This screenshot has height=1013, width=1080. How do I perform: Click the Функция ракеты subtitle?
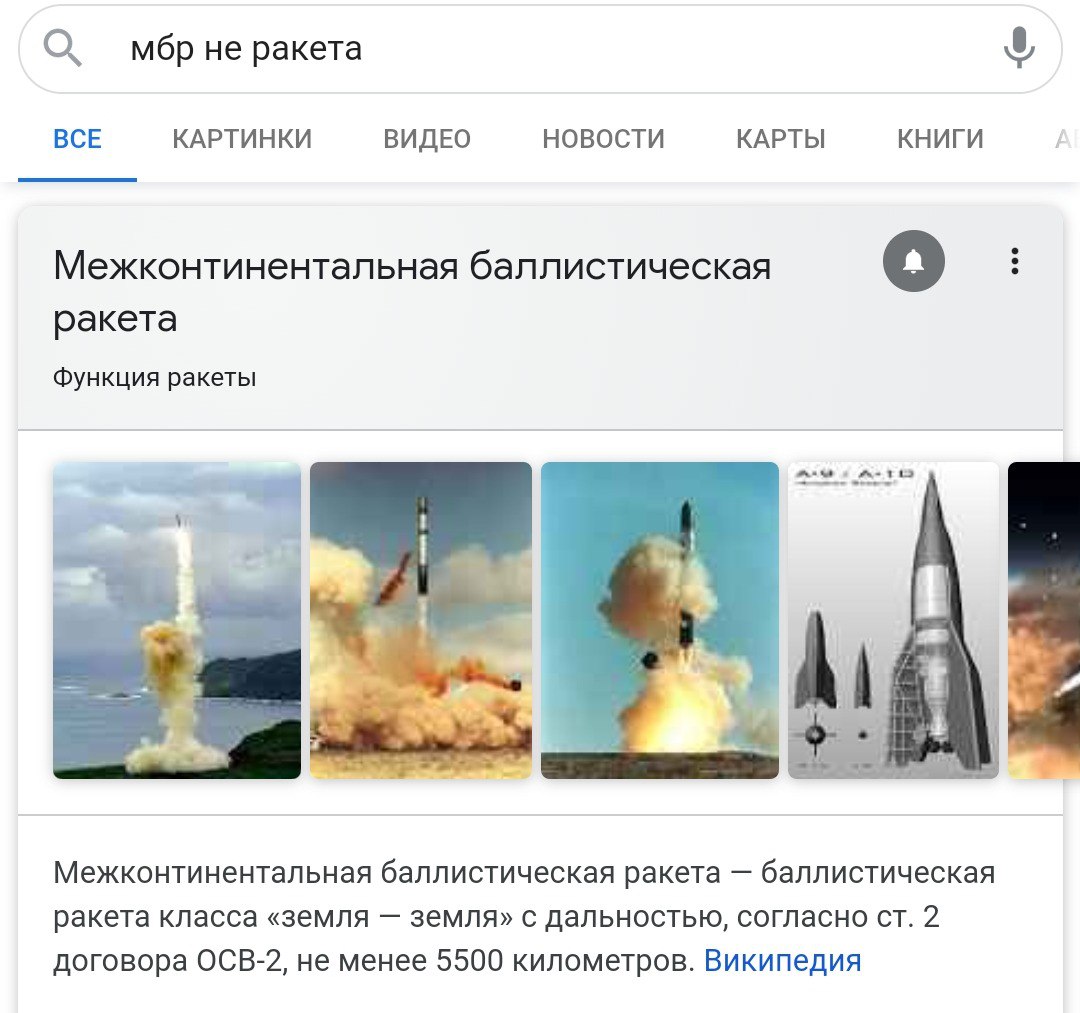click(154, 377)
